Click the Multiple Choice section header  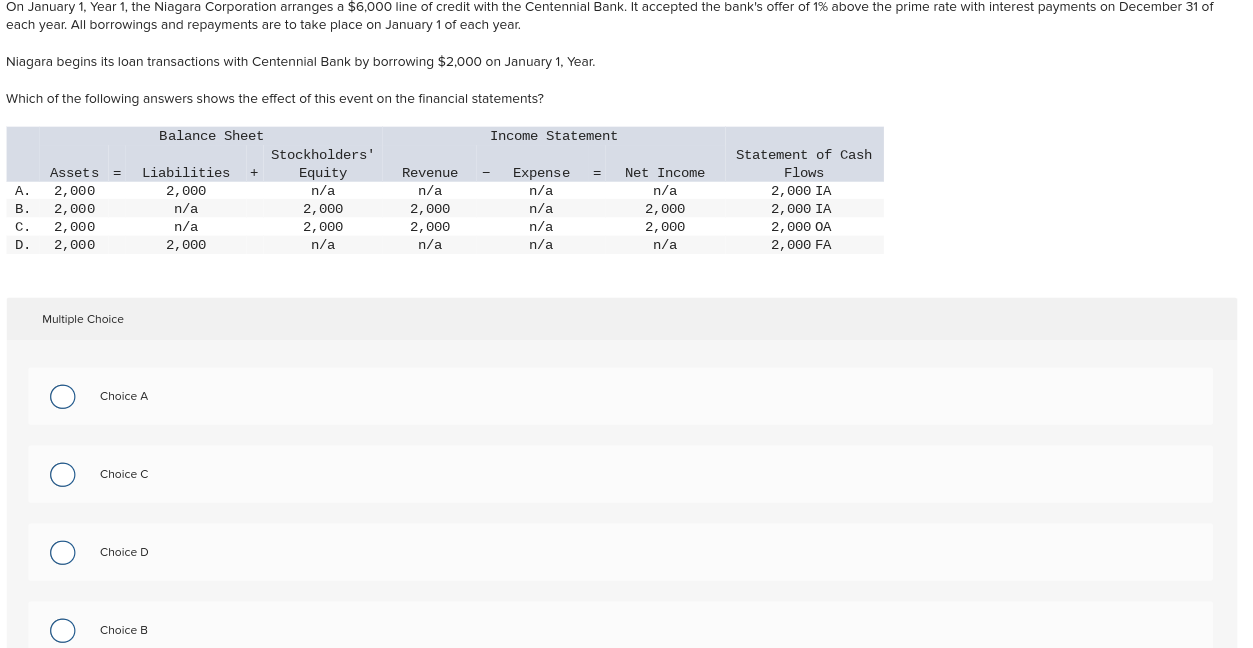click(x=83, y=319)
